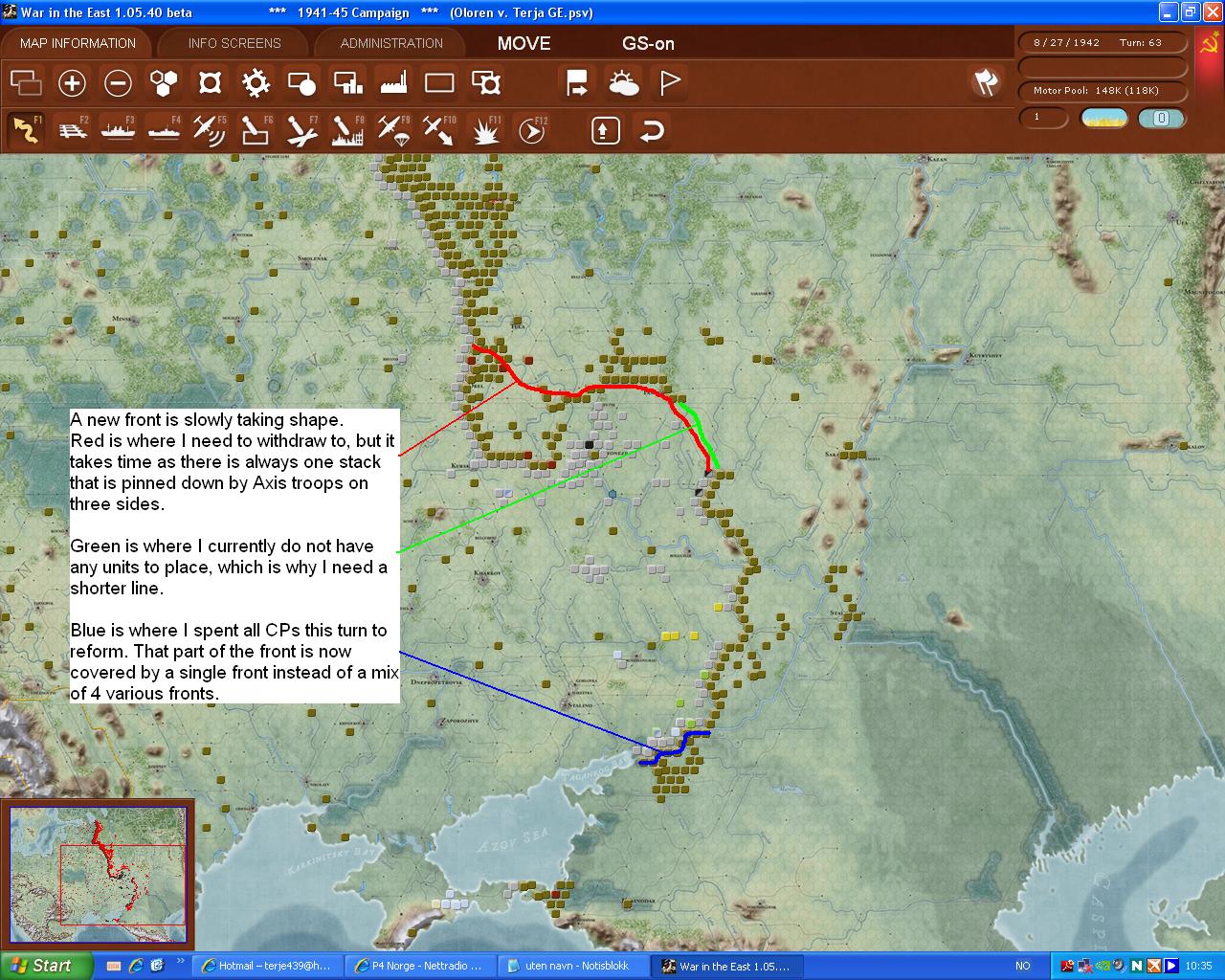
Task: Toggle the blue pill showing 0
Action: click(x=1161, y=118)
